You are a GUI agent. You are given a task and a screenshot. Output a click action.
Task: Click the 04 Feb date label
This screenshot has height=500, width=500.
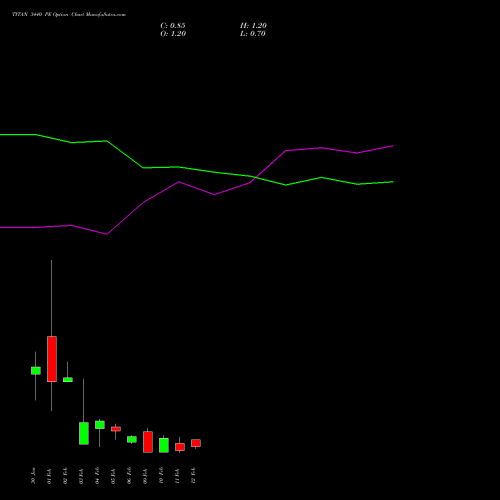tap(97, 476)
